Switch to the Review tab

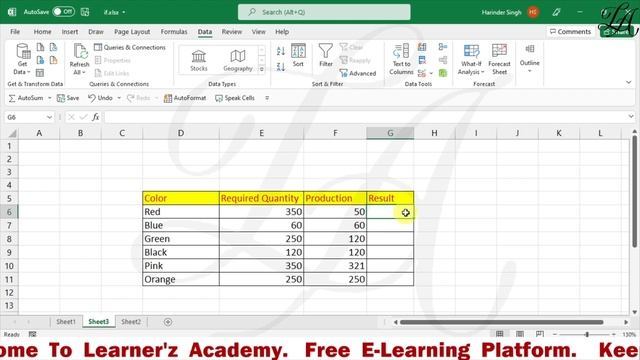tap(232, 31)
